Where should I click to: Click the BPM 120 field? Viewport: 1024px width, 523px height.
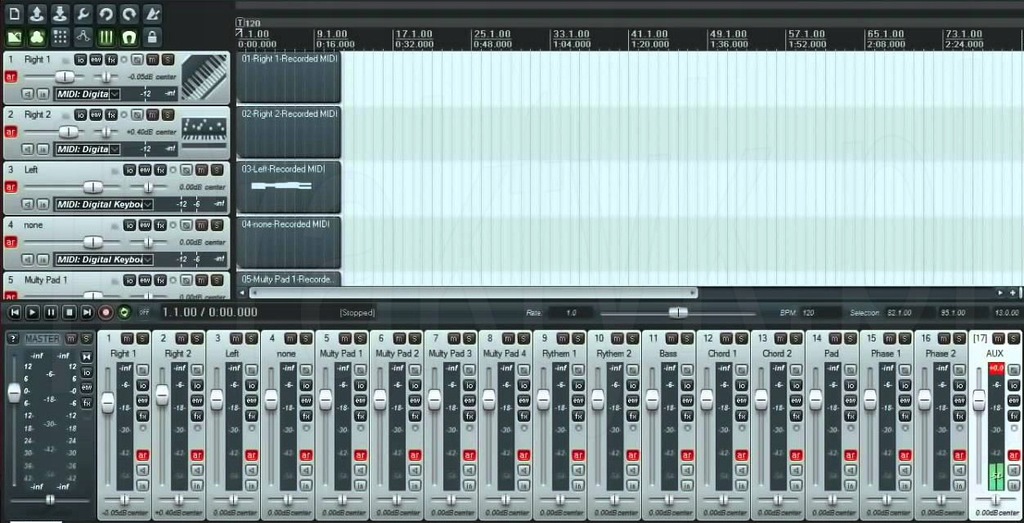(x=820, y=313)
